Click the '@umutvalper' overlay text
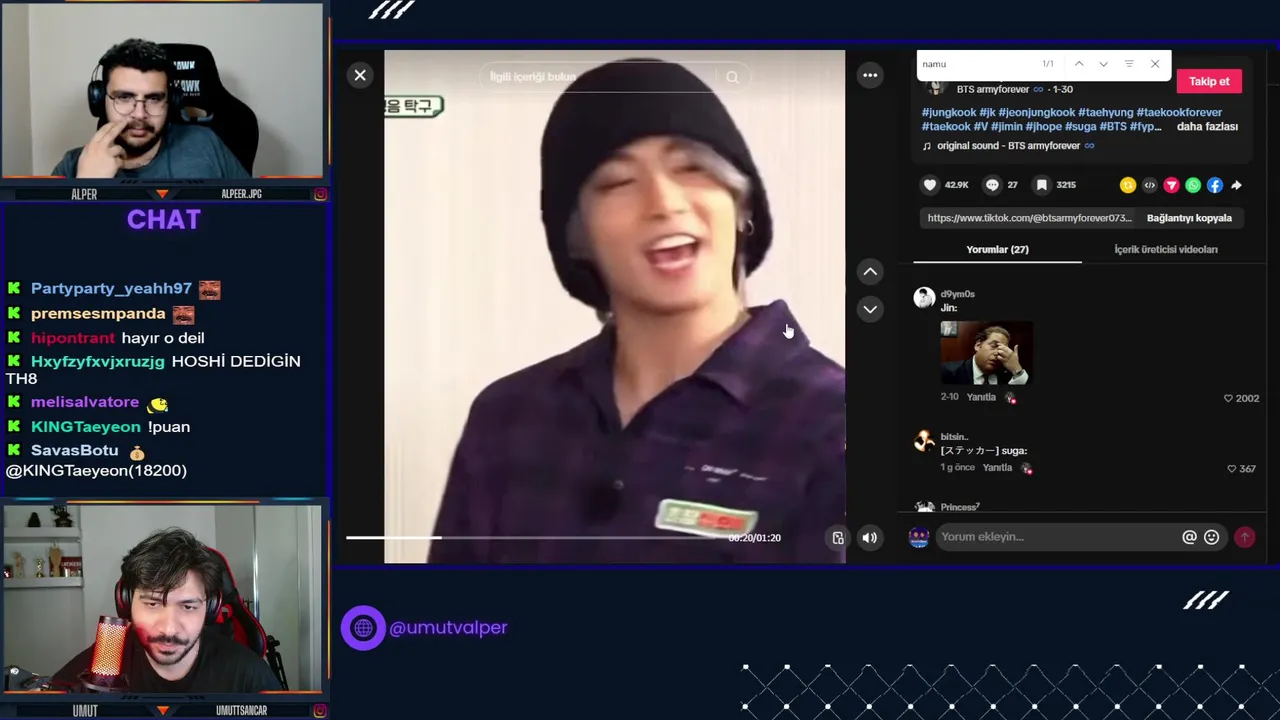 448,628
